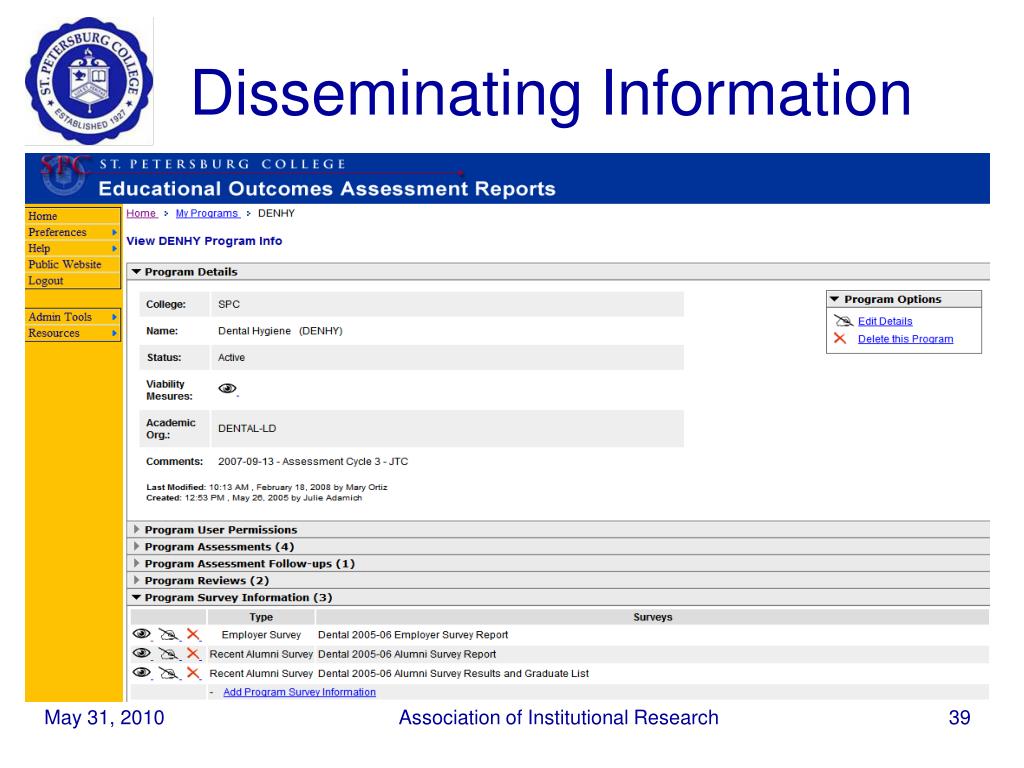The height and width of the screenshot is (768, 1024).
Task: Edit the Dental 2005-06 Alumni Survey Report row
Action: coord(168,654)
